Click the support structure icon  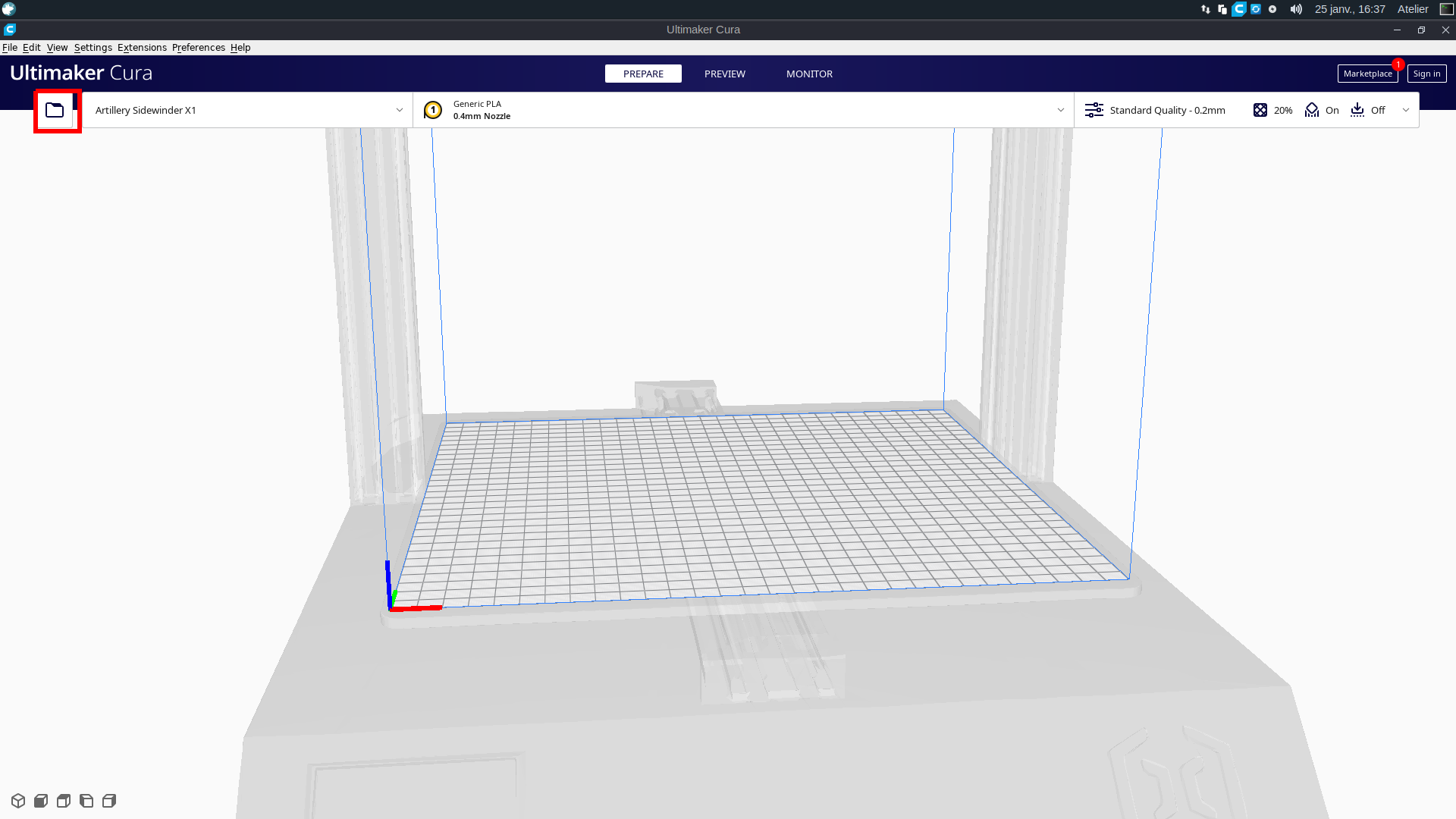point(1312,110)
